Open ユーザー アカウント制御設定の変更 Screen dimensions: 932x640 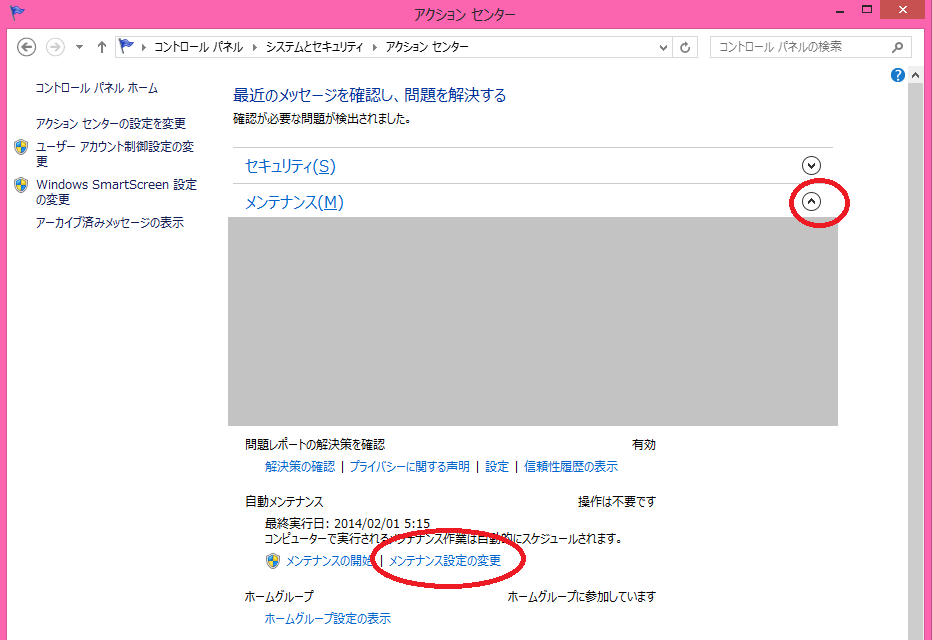(x=115, y=153)
